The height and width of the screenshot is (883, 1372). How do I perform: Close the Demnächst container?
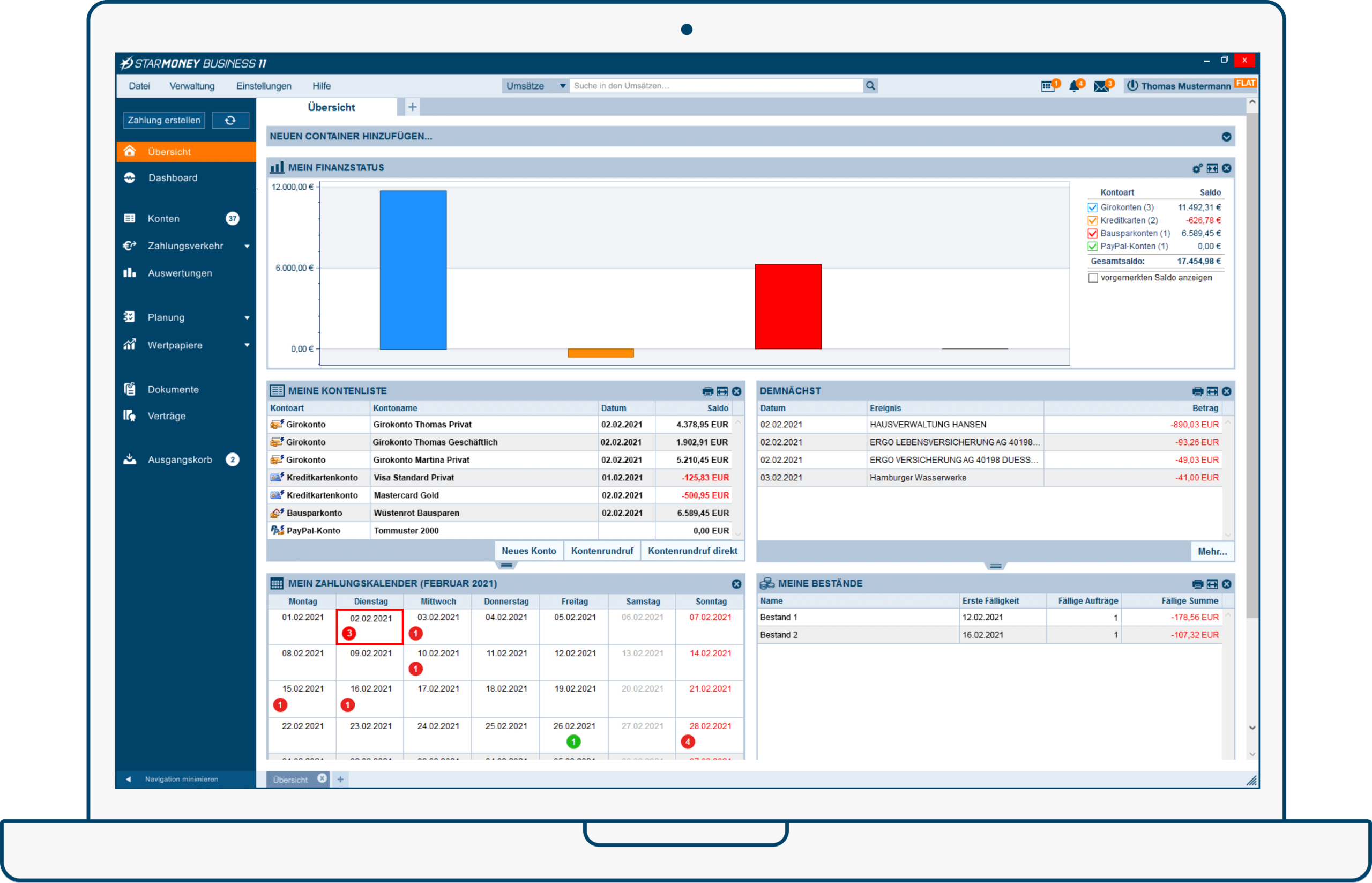(x=1226, y=391)
